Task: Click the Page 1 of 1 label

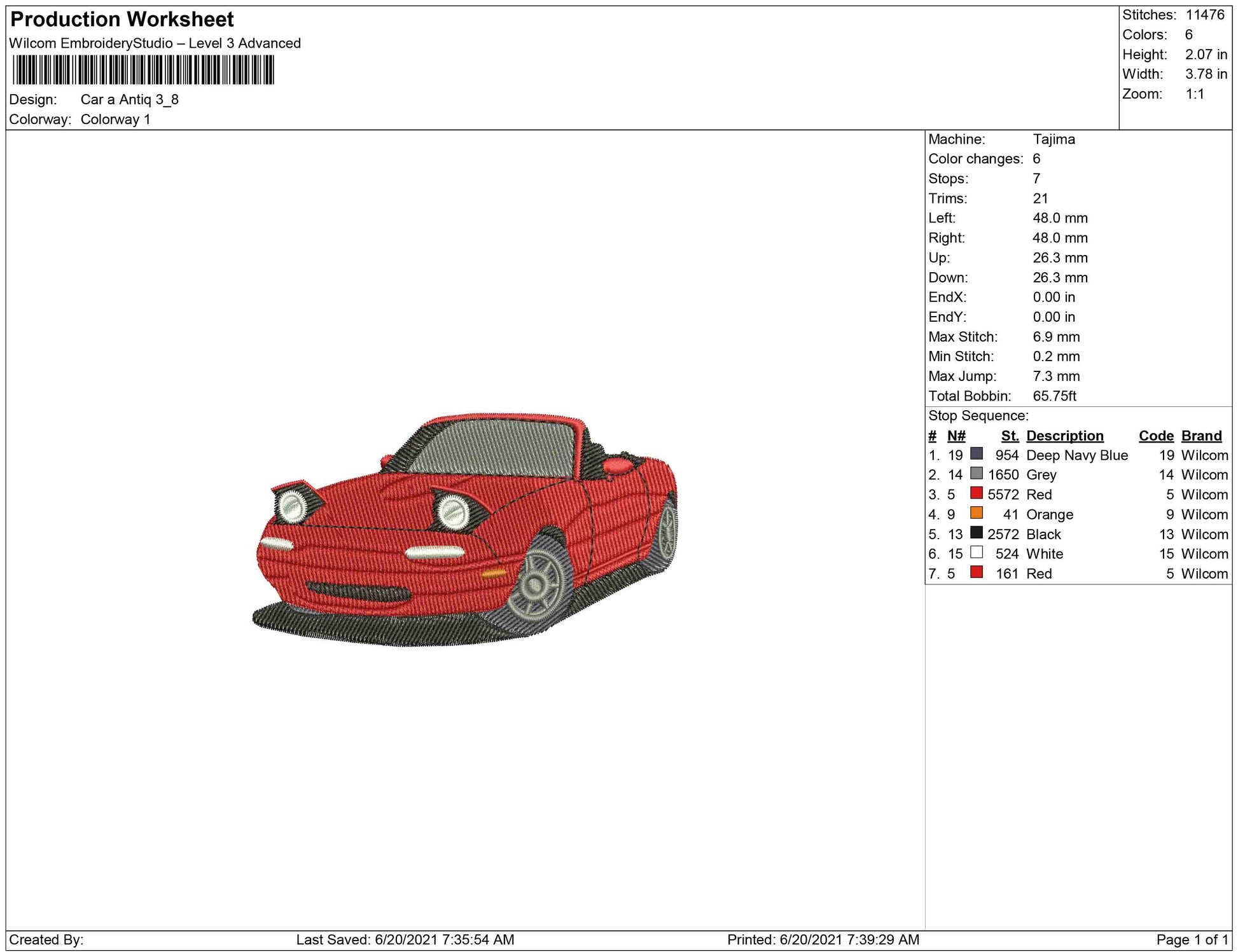Action: point(1192,939)
